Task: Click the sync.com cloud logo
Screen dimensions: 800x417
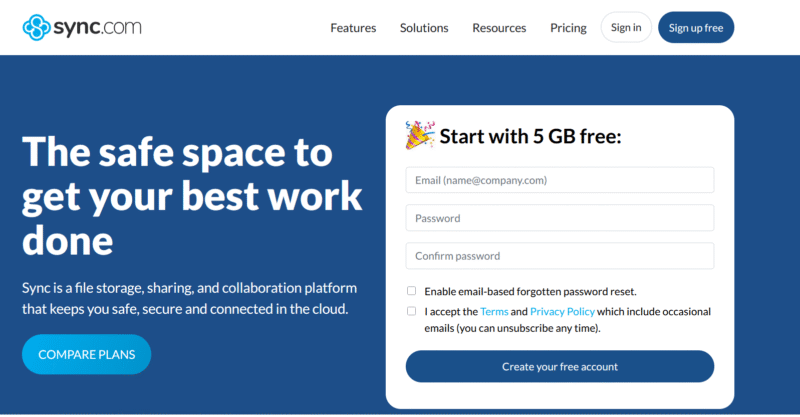Action: (x=82, y=27)
